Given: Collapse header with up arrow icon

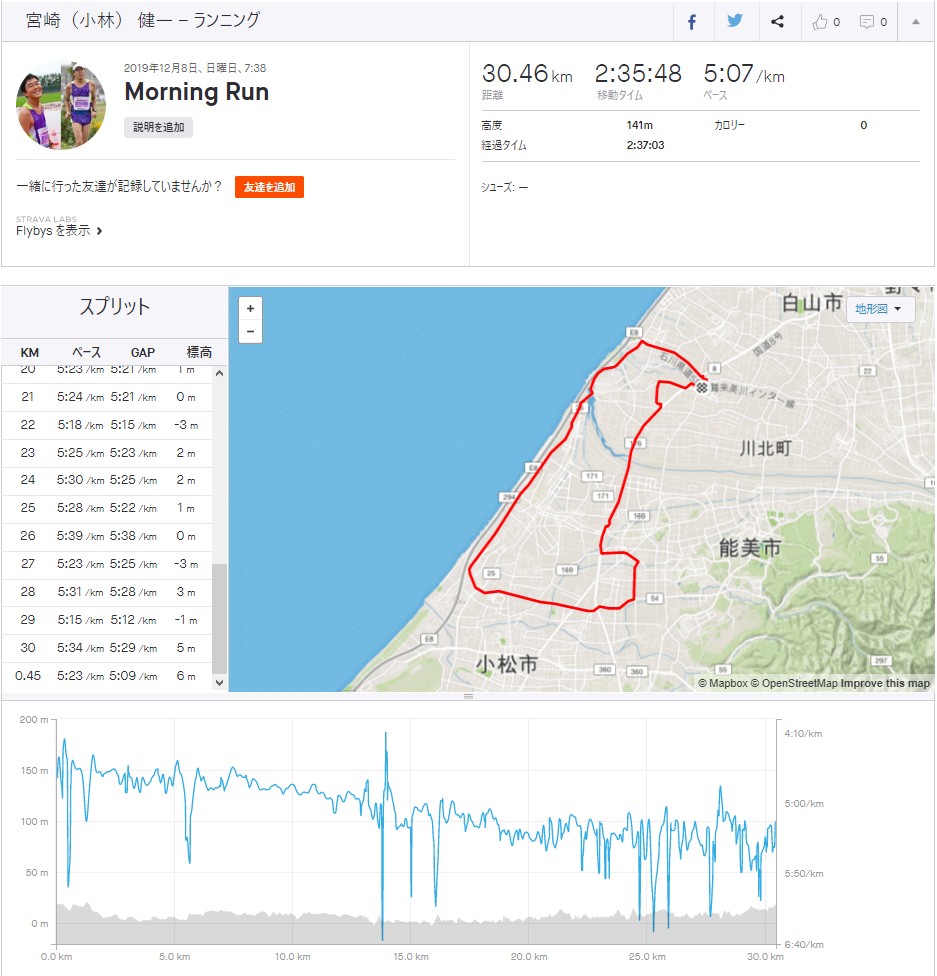Looking at the screenshot, I should tap(915, 22).
